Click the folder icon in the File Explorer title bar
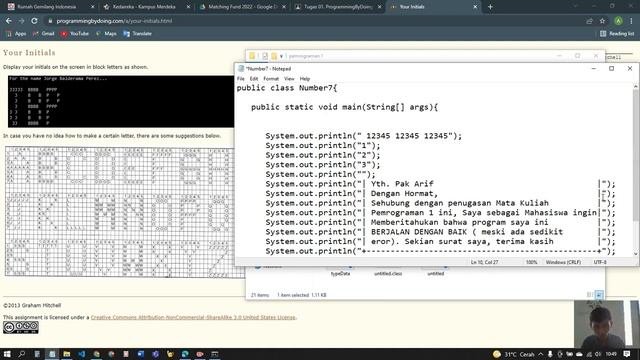The width and height of the screenshot is (640, 360). click(x=252, y=56)
